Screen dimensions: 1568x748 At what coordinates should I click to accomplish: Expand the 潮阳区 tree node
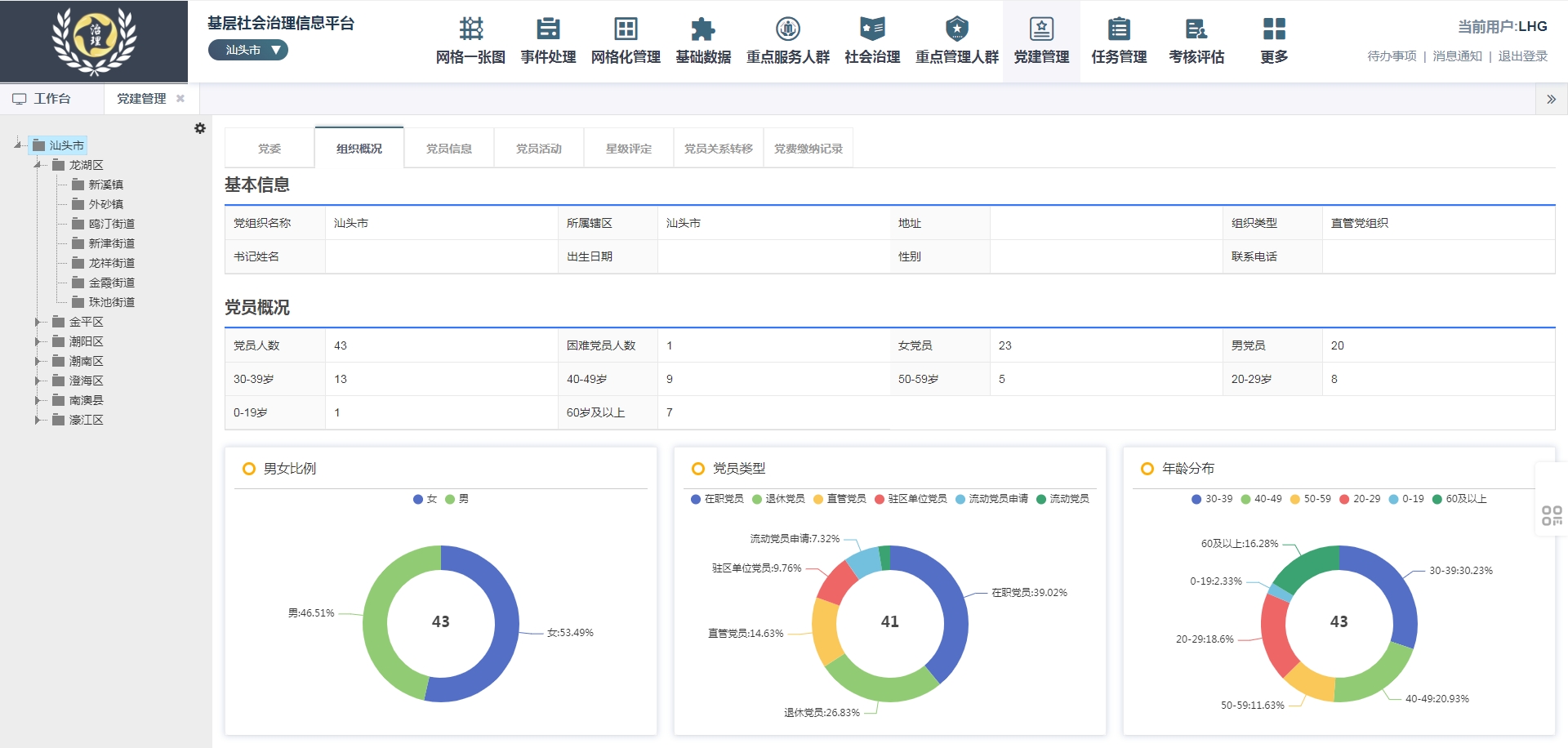coord(38,341)
